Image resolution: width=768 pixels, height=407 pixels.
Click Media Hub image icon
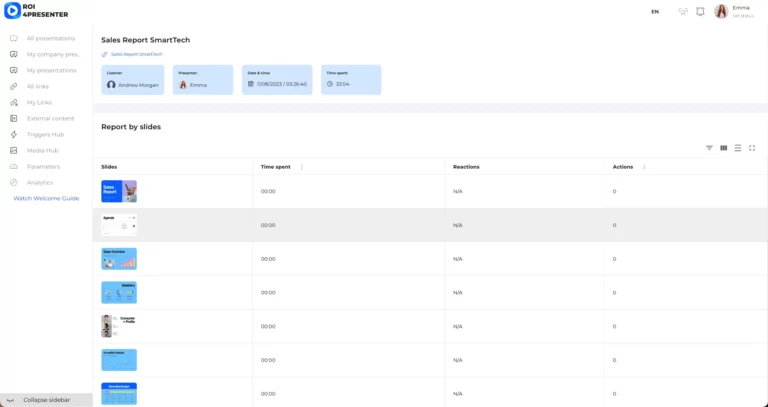(14, 150)
